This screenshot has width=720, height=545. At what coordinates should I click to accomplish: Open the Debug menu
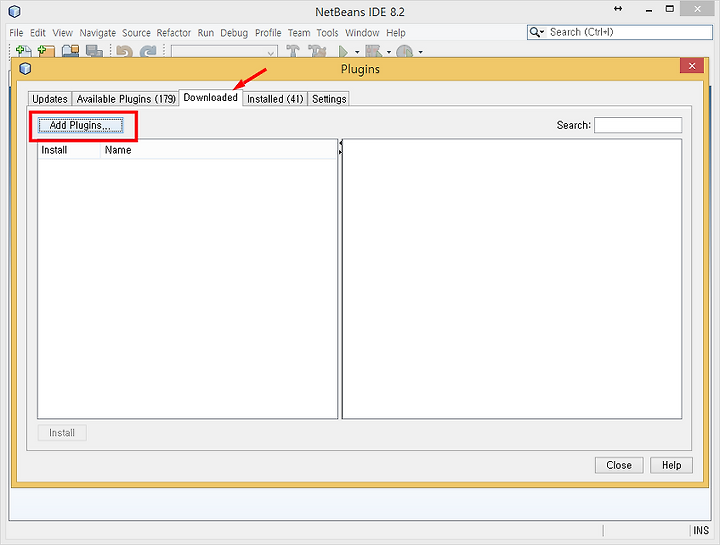click(x=234, y=33)
